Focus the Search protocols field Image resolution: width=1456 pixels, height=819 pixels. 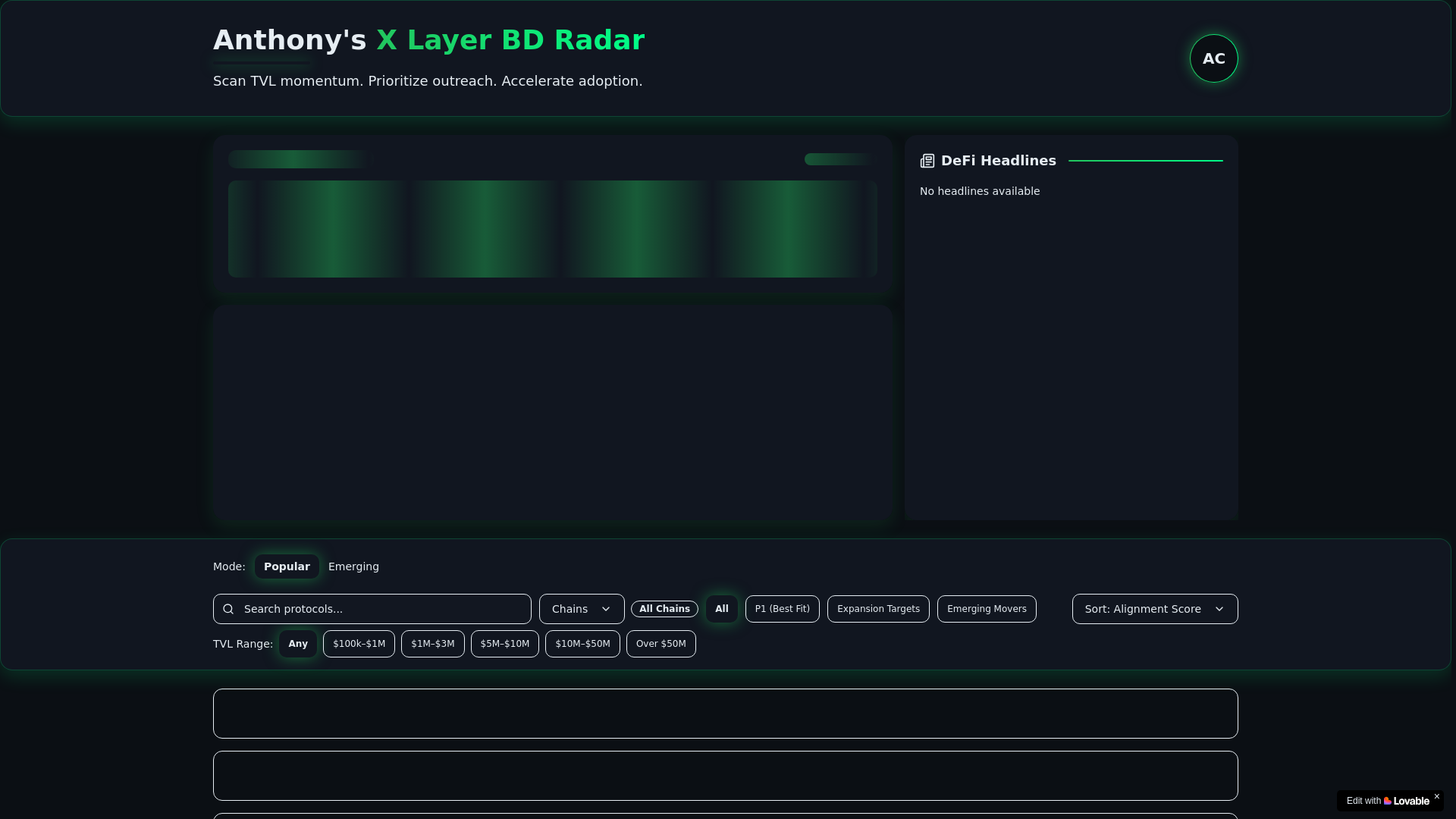tap(372, 609)
